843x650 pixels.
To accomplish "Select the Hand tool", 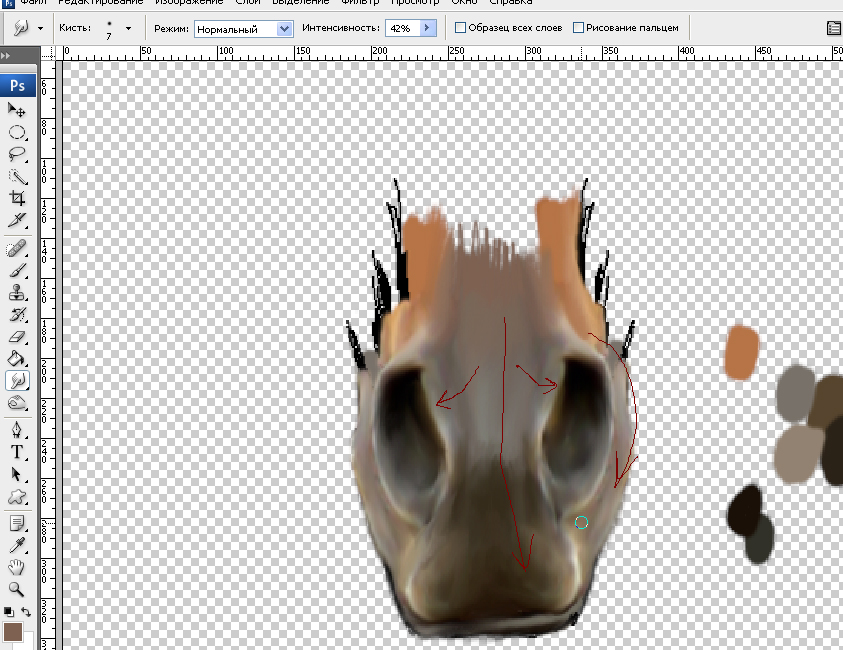I will (17, 567).
